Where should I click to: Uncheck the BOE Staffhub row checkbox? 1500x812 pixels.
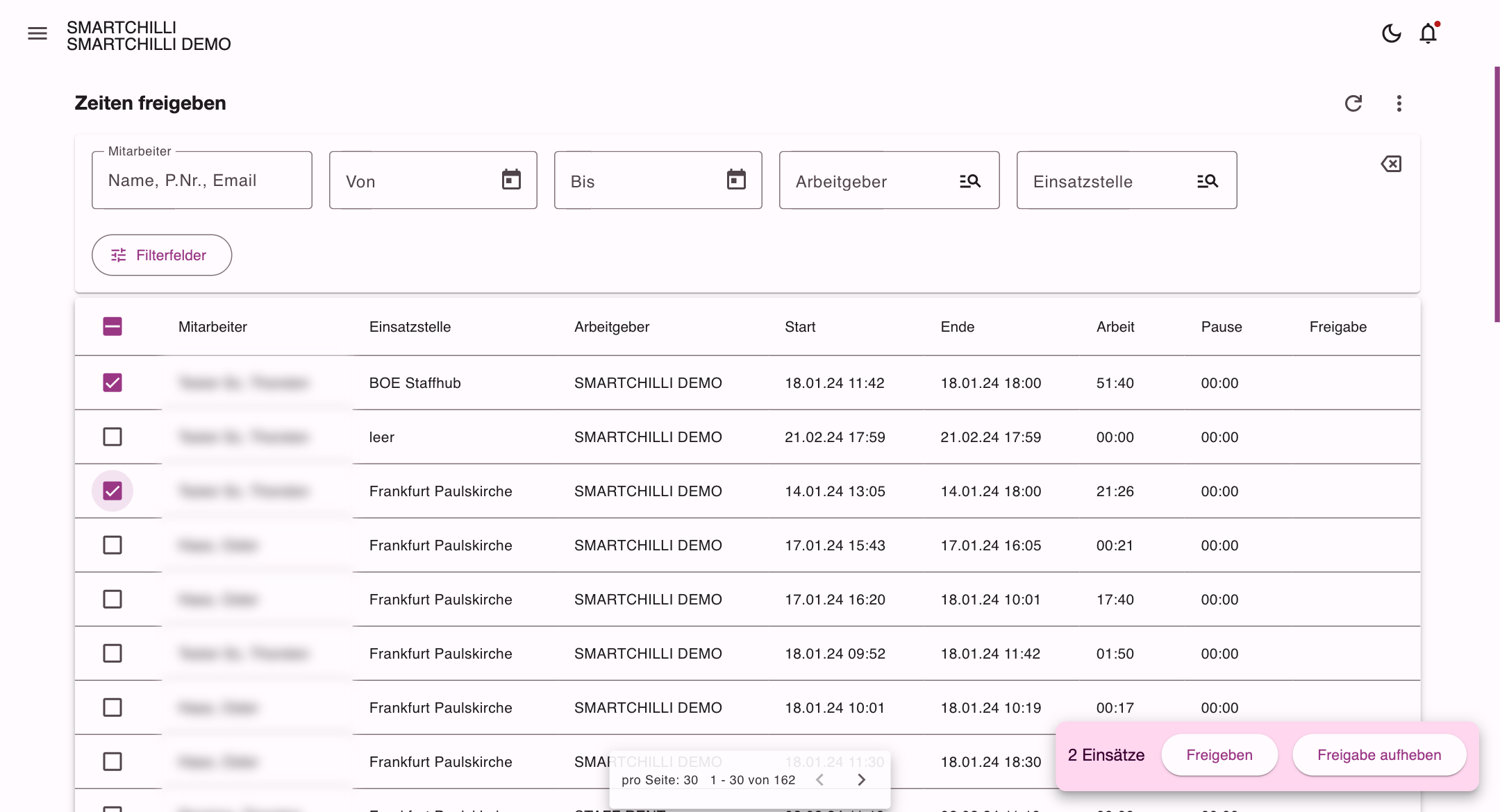pyautogui.click(x=112, y=382)
